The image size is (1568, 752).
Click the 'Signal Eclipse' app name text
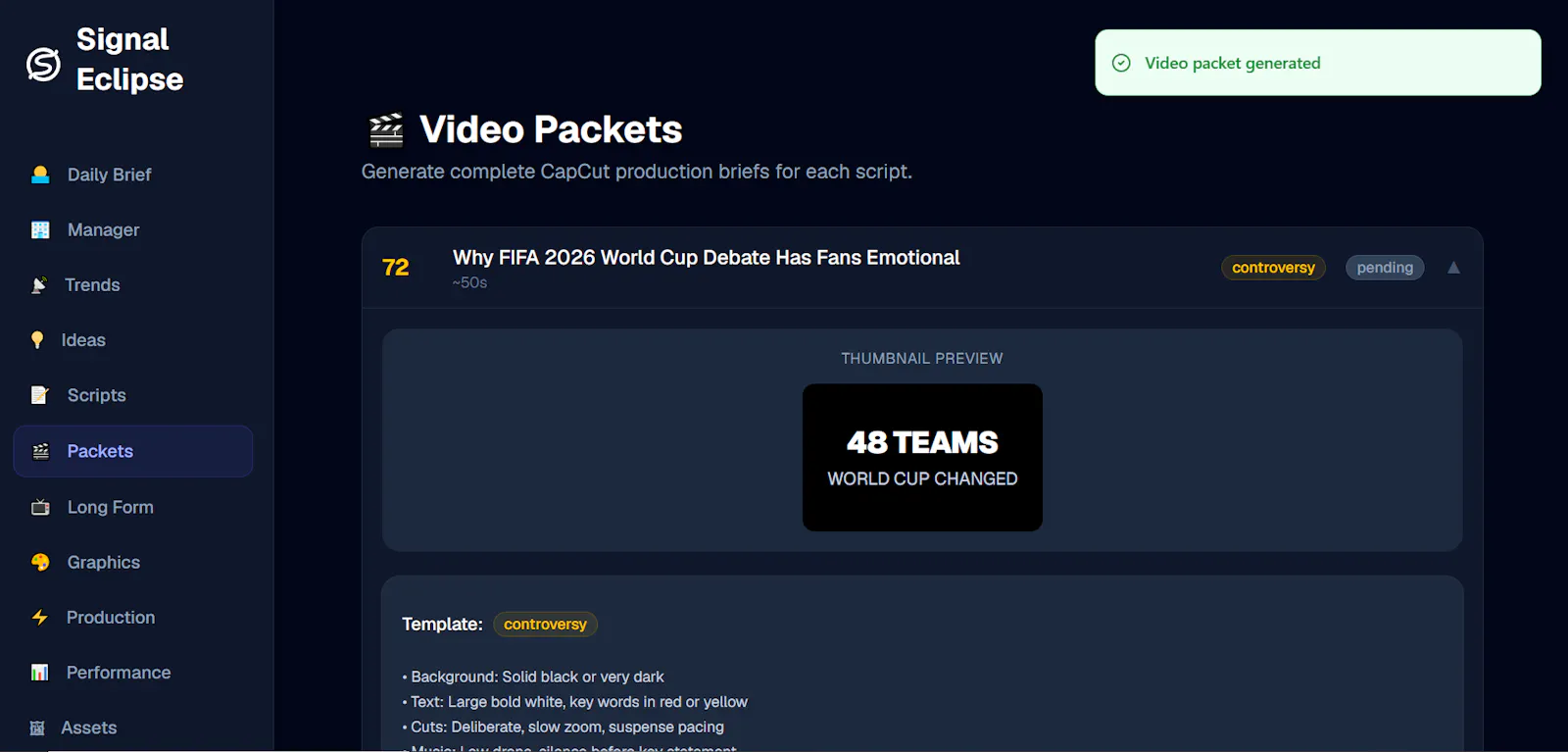pyautogui.click(x=129, y=59)
